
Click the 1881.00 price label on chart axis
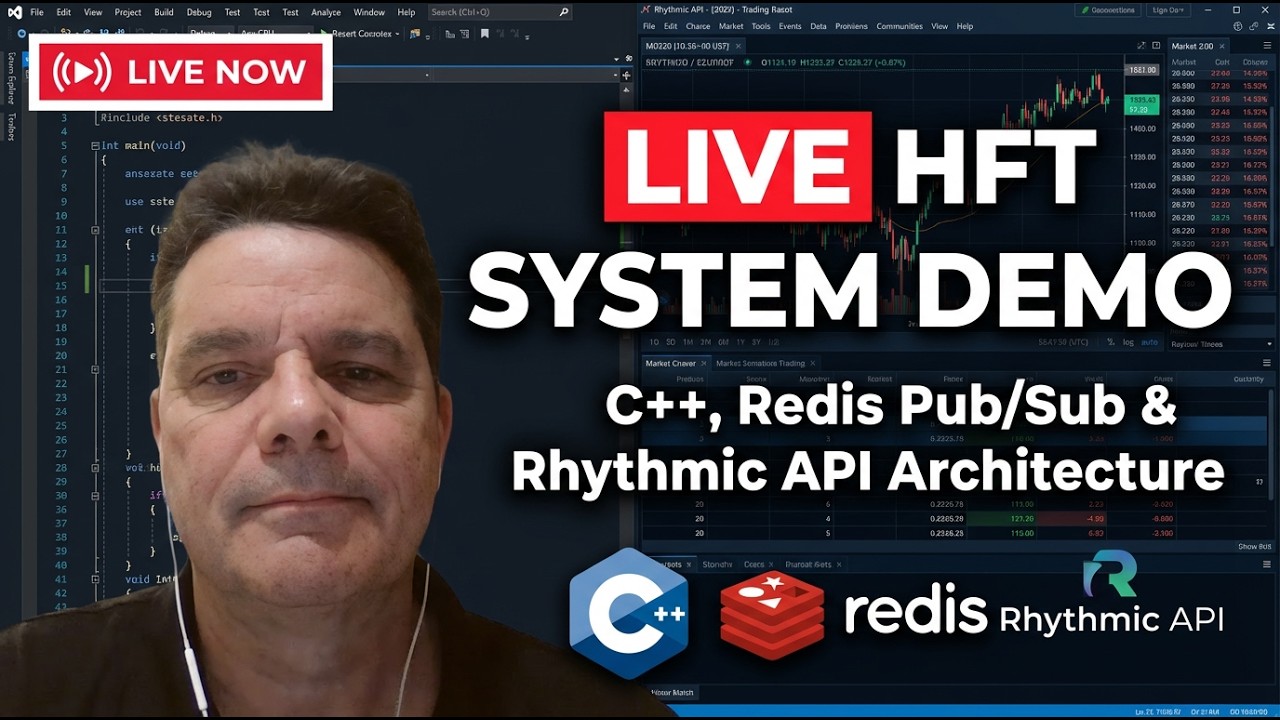point(1141,70)
